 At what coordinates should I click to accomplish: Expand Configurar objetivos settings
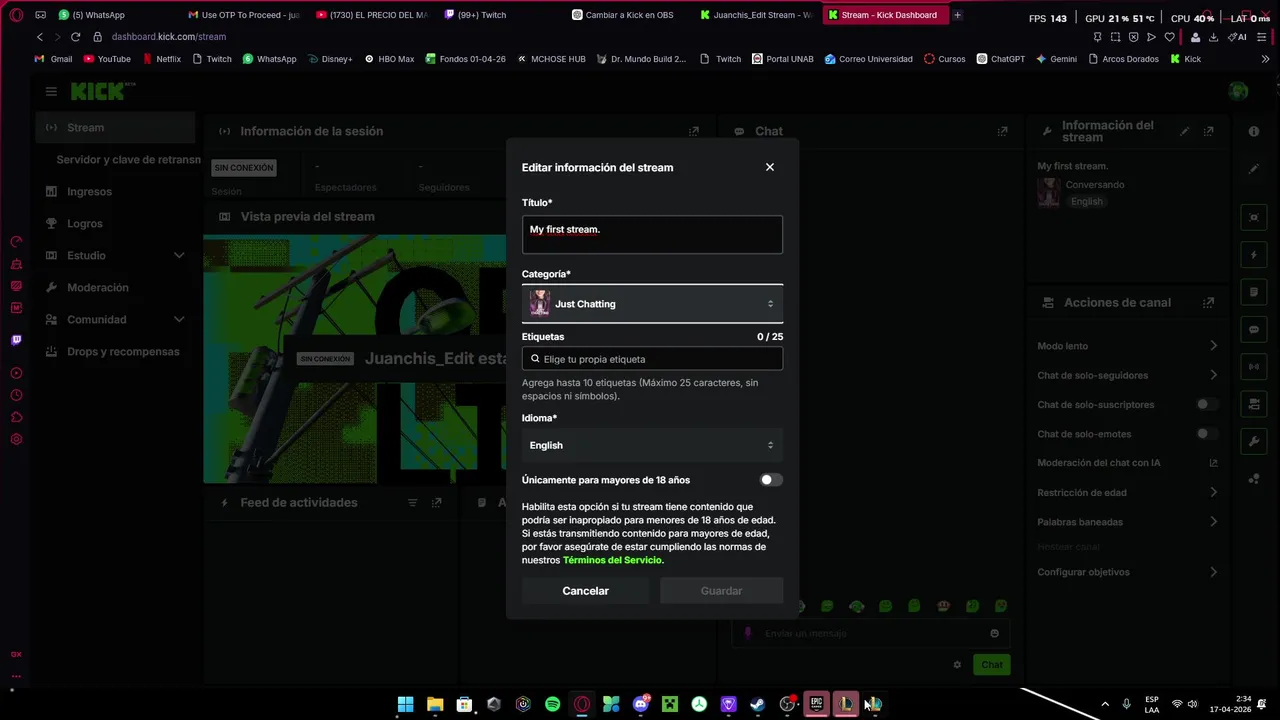tap(1213, 572)
